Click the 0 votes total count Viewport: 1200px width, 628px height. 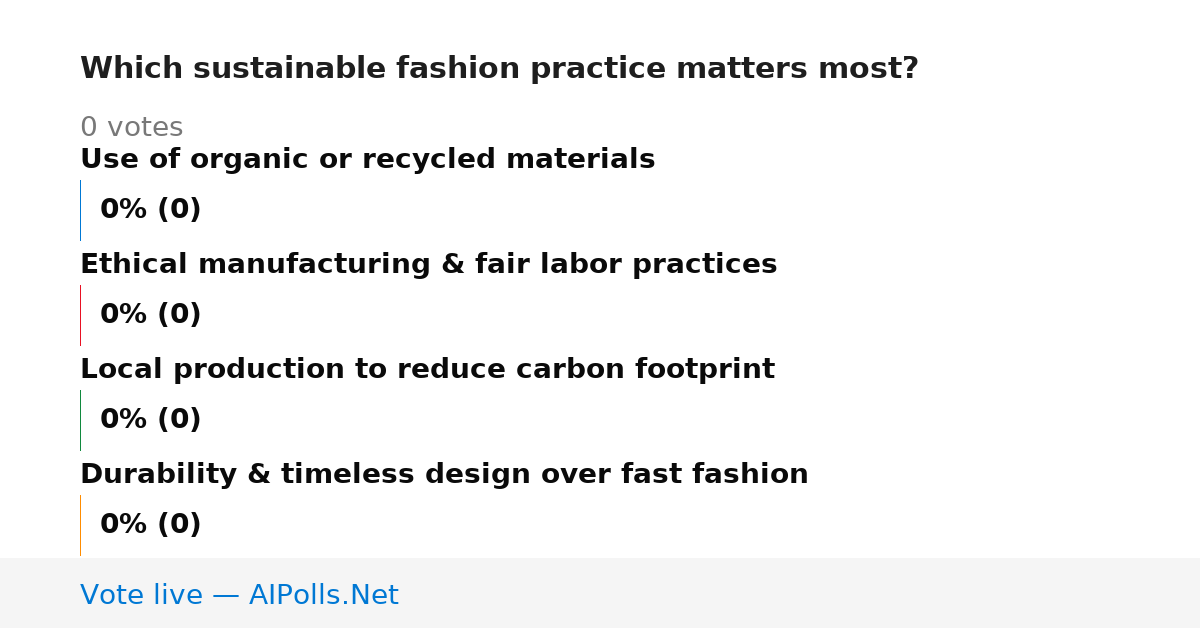pyautogui.click(x=131, y=128)
